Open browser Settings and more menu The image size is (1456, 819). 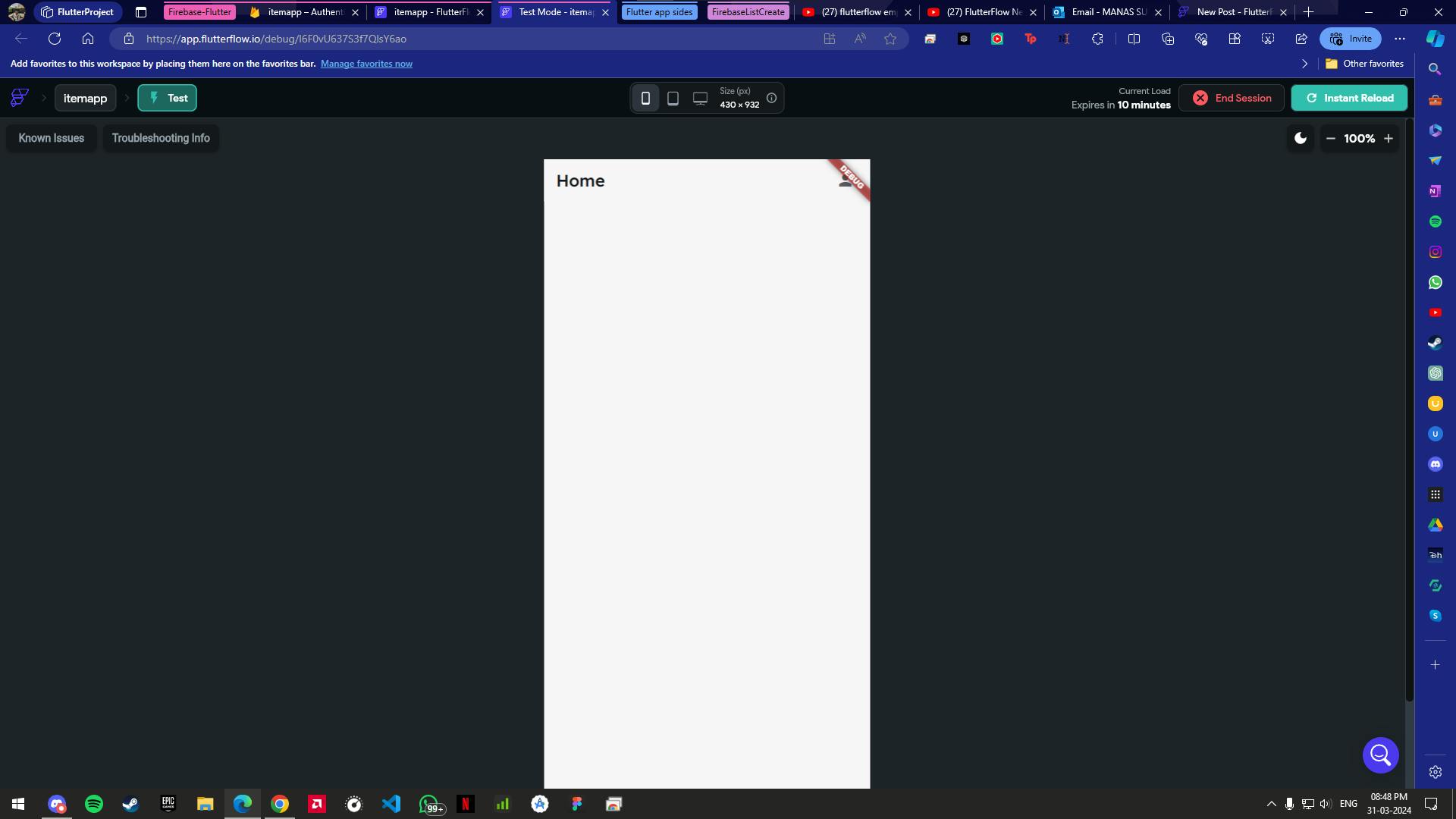pos(1400,39)
